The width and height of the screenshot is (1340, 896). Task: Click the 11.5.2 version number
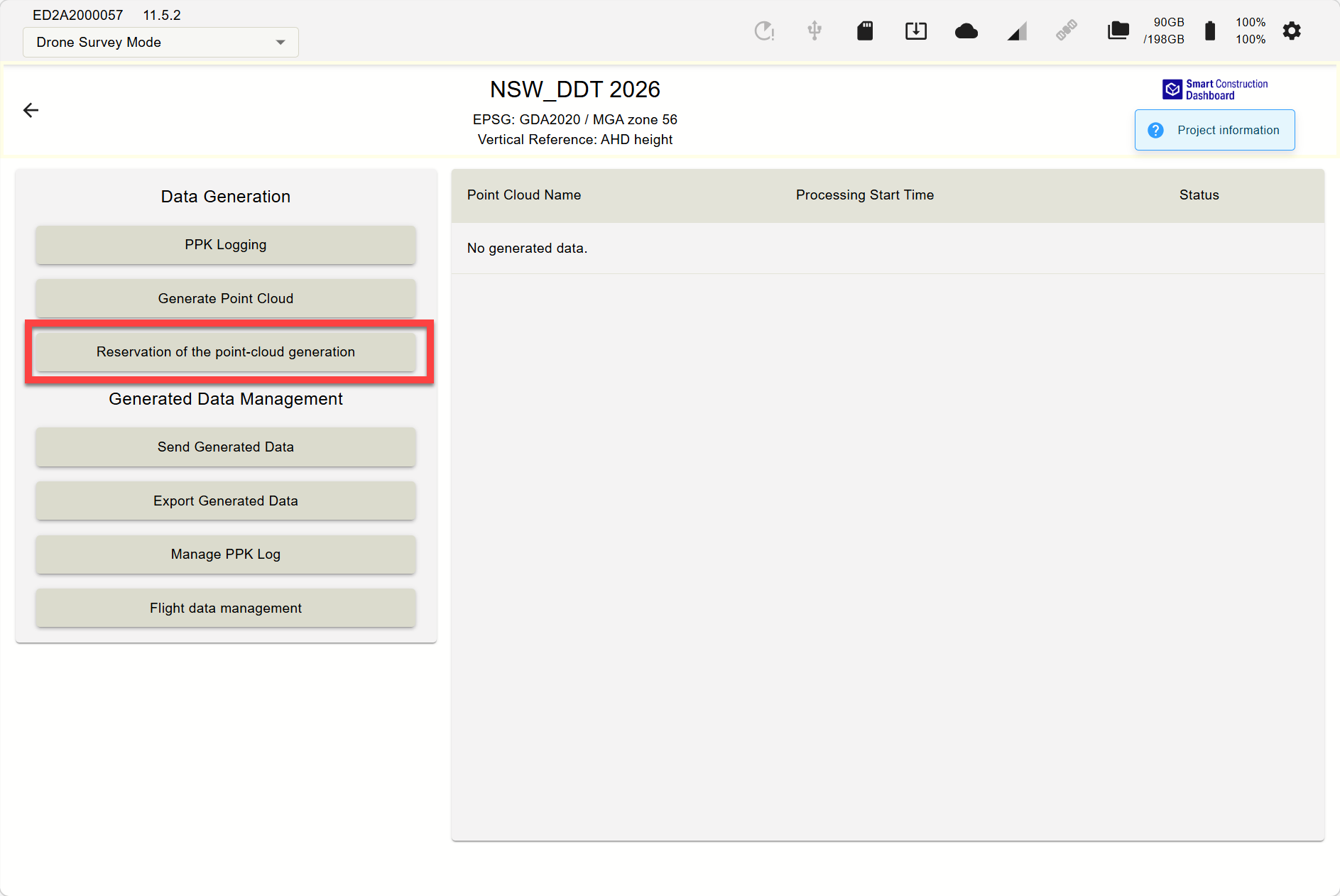(x=162, y=15)
